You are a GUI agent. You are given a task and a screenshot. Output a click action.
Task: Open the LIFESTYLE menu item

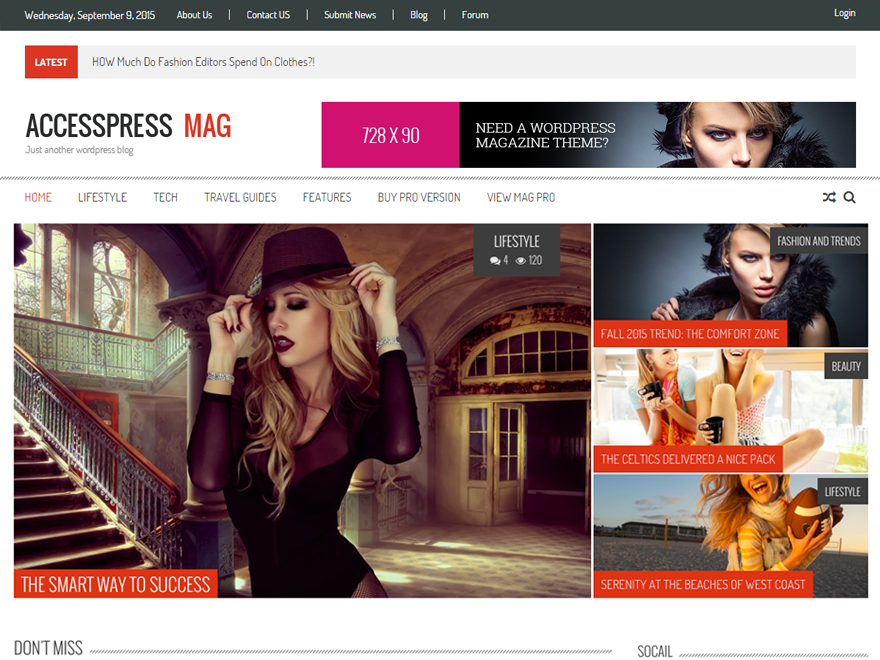[102, 198]
